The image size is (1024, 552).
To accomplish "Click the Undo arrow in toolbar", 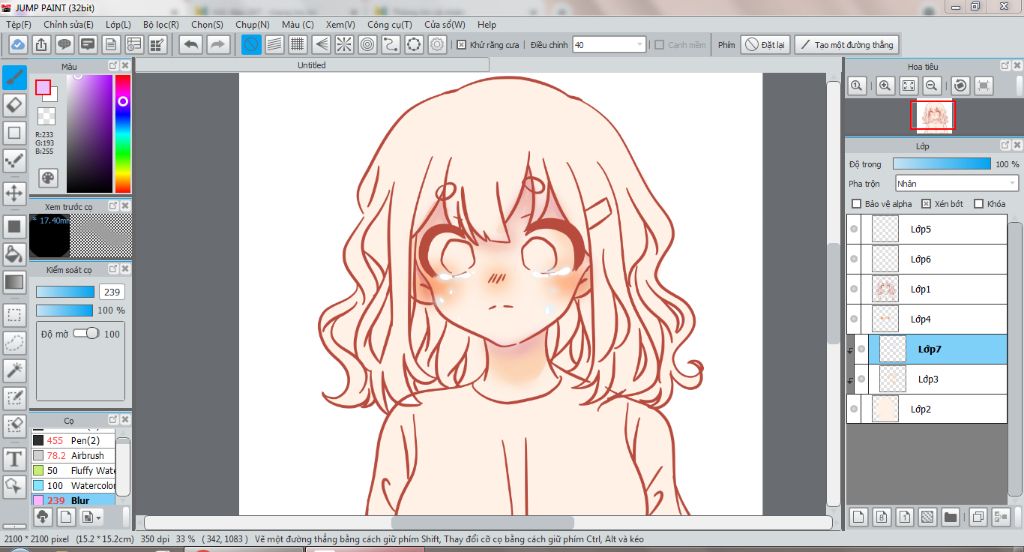I will [x=191, y=44].
